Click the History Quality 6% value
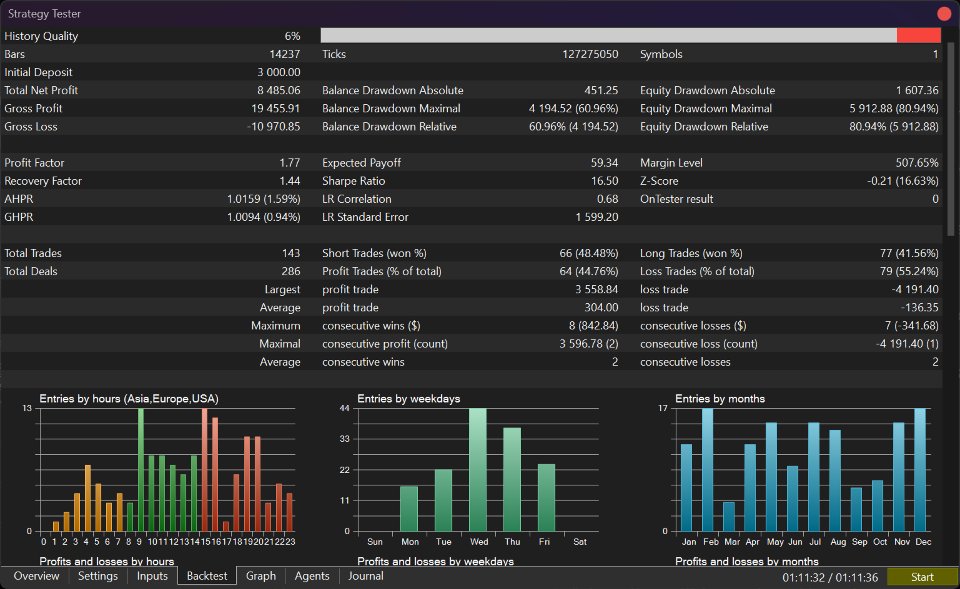 point(293,36)
